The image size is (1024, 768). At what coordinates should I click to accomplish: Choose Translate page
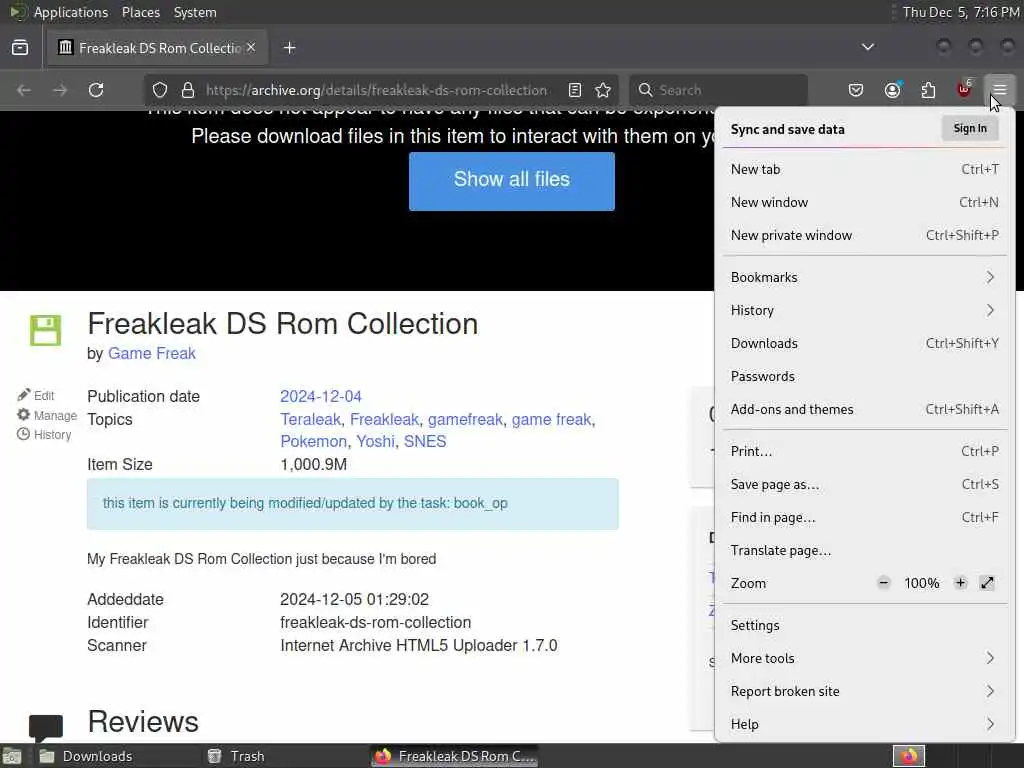pos(865,551)
